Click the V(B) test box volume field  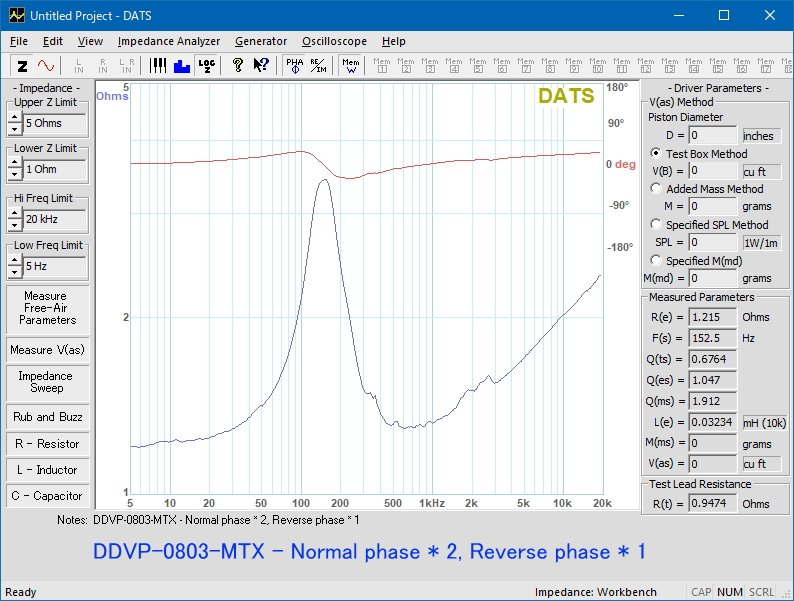712,171
